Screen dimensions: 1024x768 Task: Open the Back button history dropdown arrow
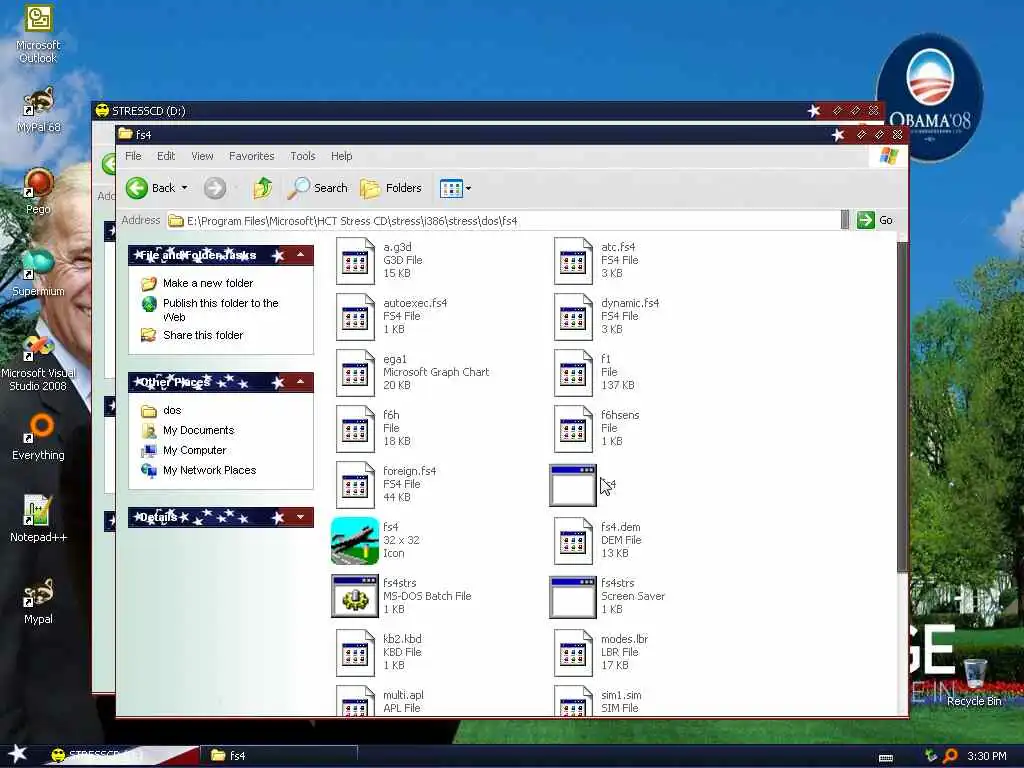(185, 188)
